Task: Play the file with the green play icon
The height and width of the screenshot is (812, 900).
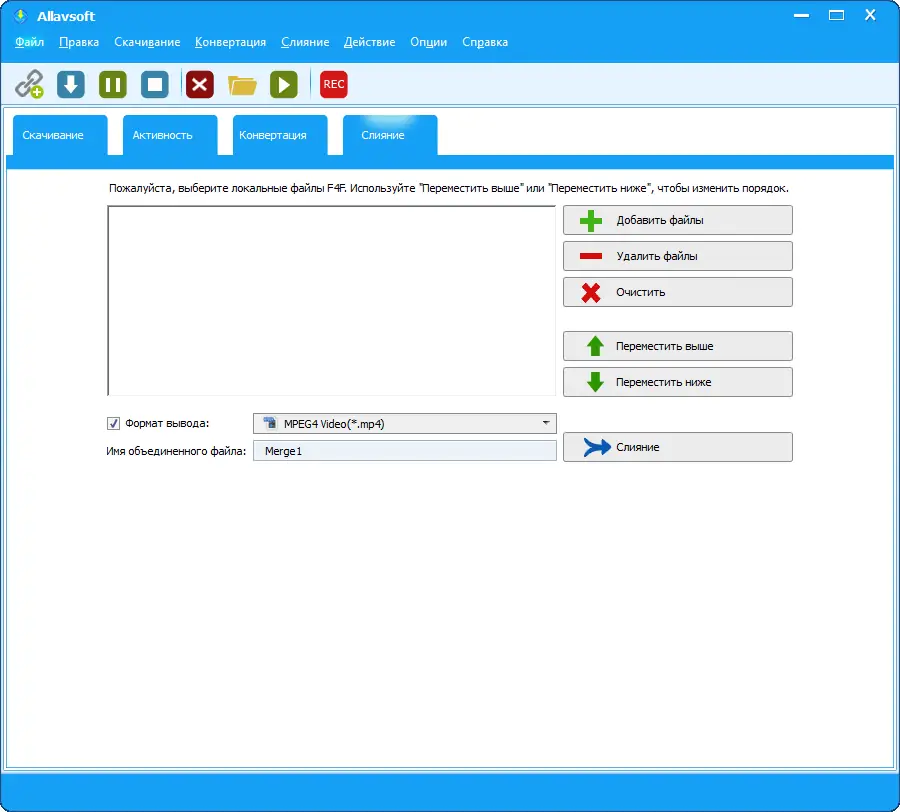Action: pos(284,84)
